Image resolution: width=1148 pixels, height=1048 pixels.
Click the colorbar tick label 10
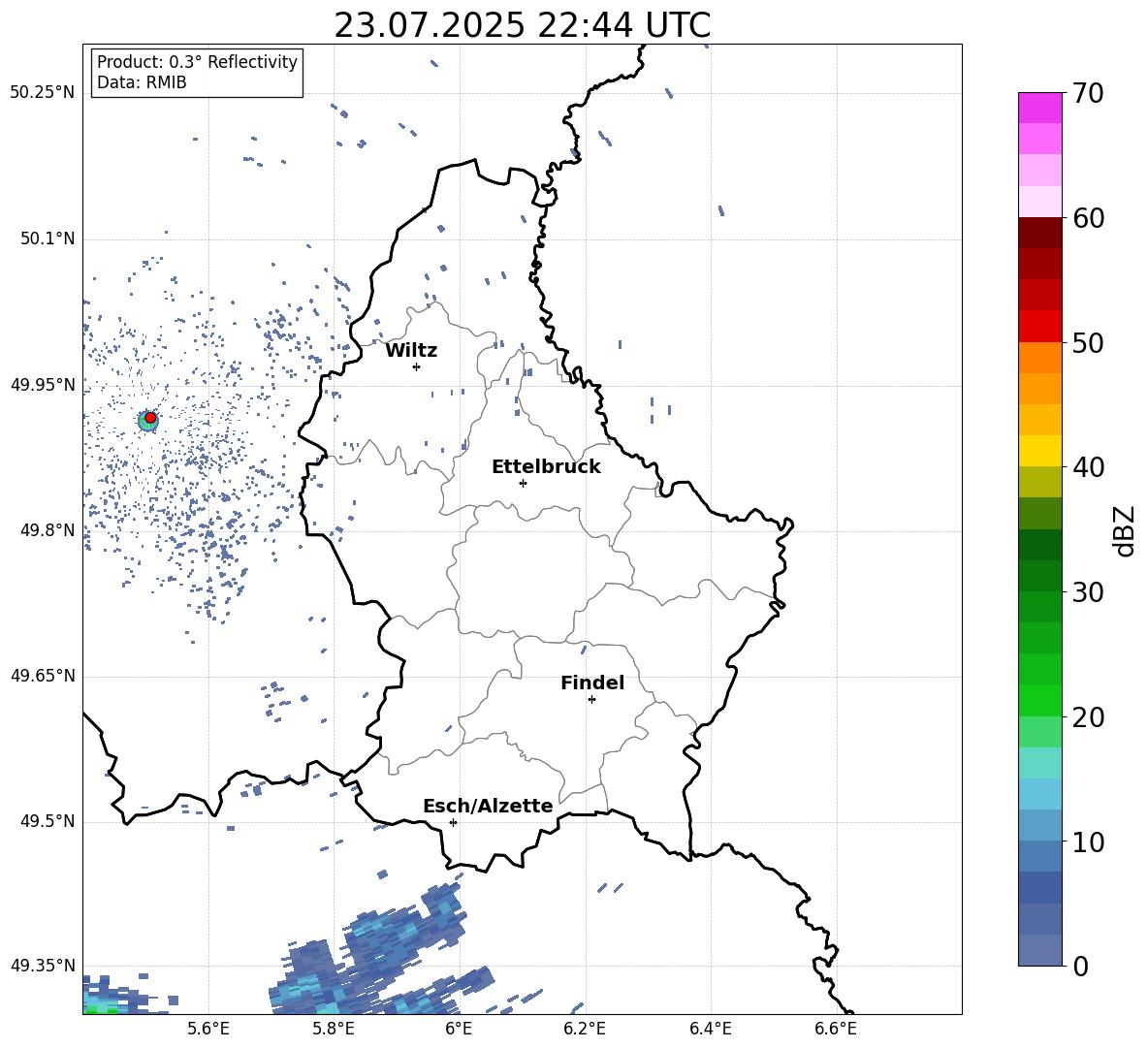point(1089,842)
